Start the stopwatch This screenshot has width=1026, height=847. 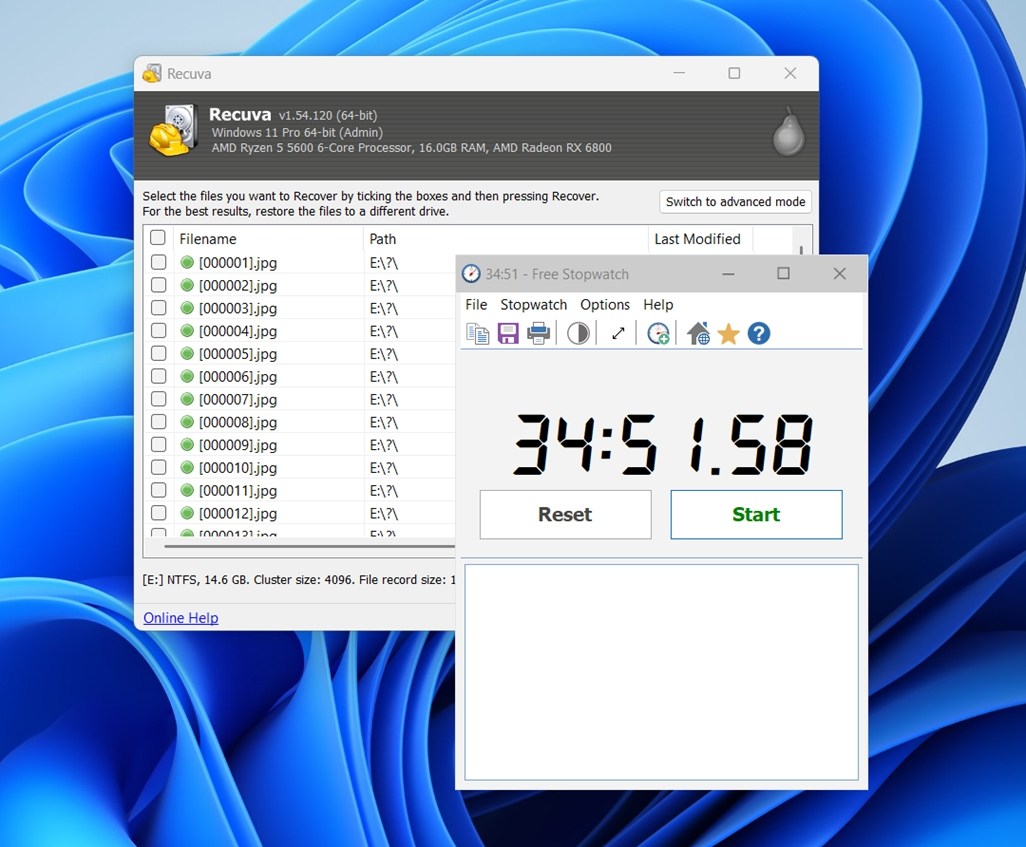[755, 514]
